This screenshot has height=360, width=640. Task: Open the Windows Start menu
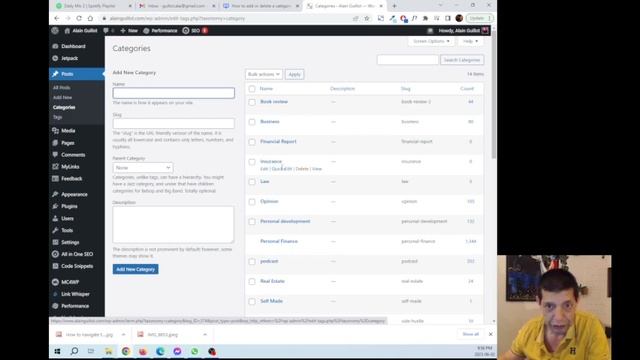[57, 351]
